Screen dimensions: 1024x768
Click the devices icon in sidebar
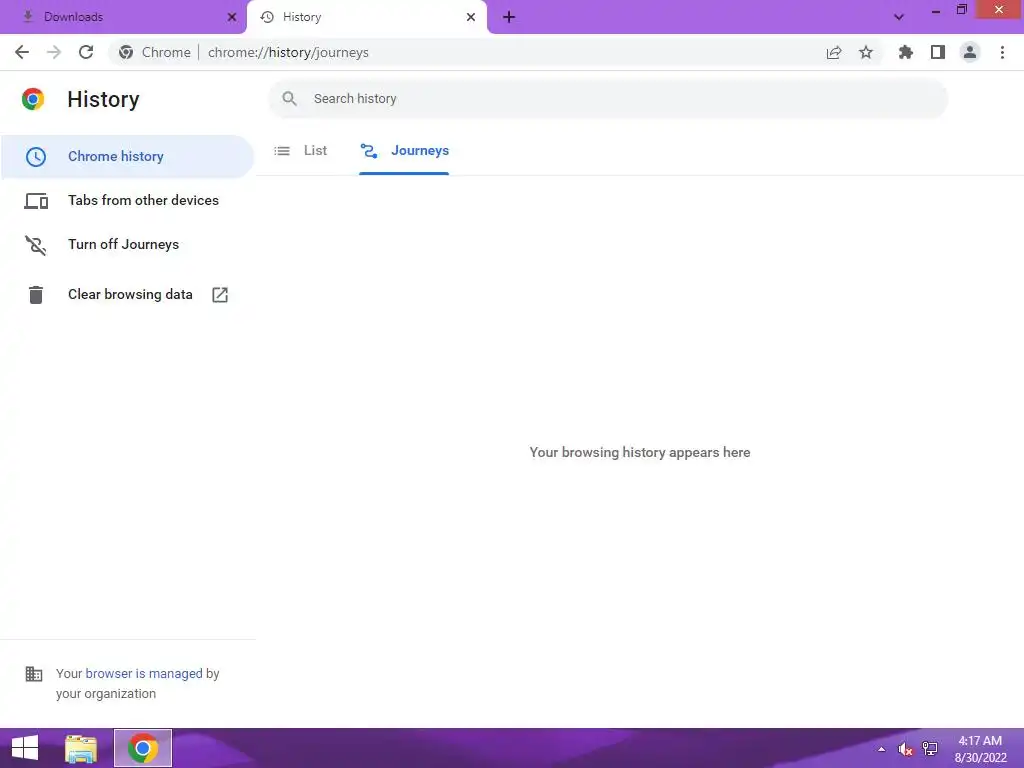tap(36, 200)
